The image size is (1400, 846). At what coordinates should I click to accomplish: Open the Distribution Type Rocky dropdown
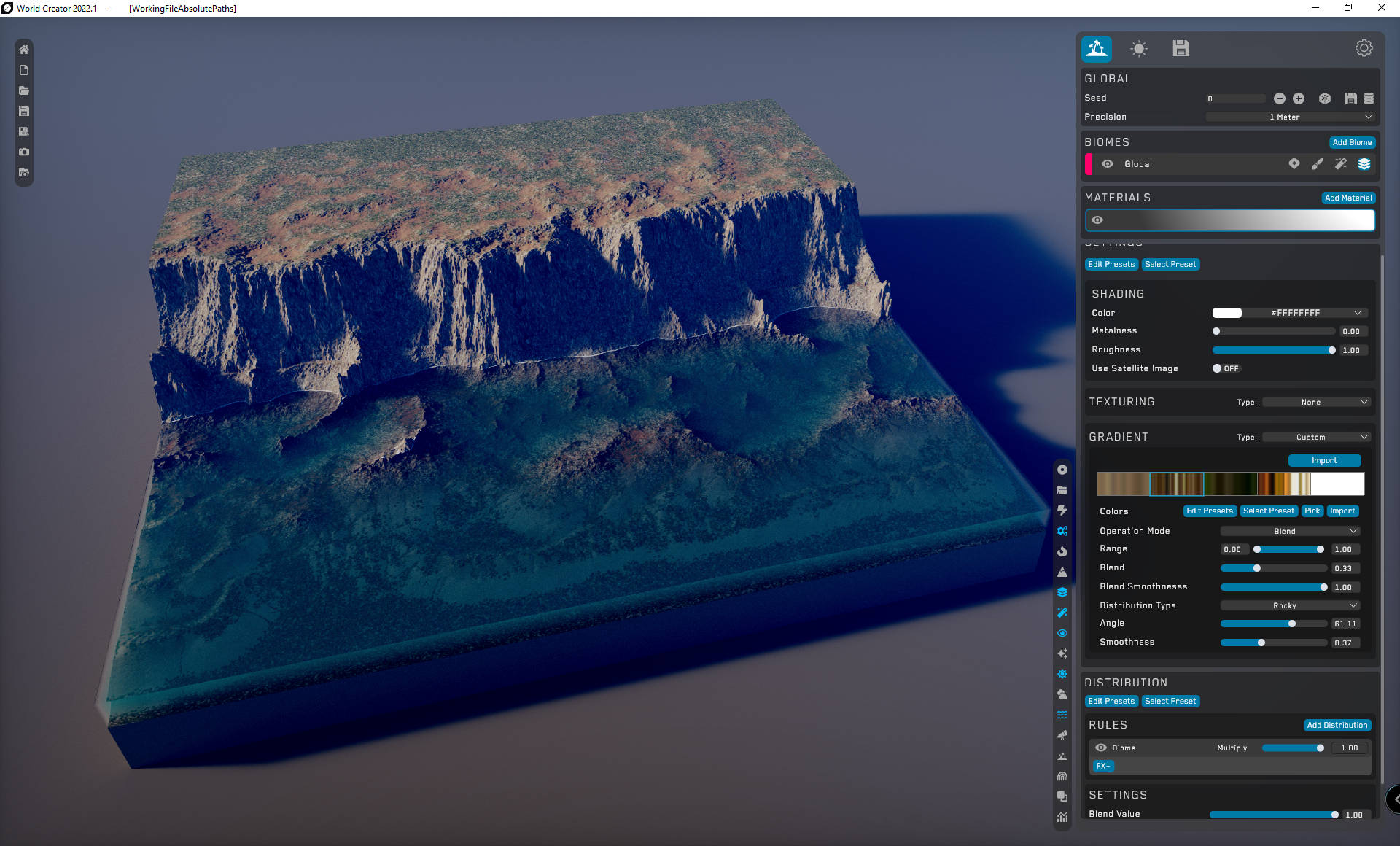(x=1289, y=605)
